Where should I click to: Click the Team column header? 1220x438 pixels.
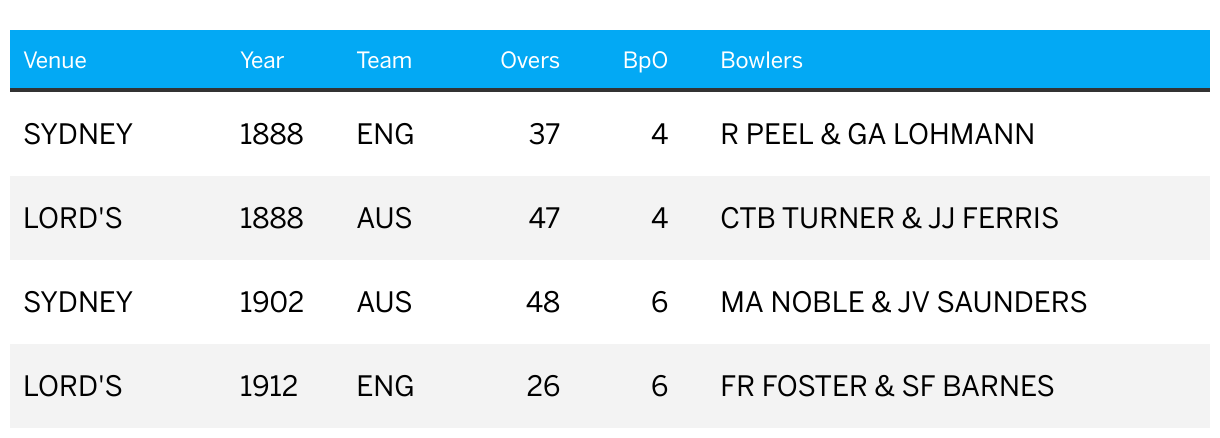tap(384, 61)
